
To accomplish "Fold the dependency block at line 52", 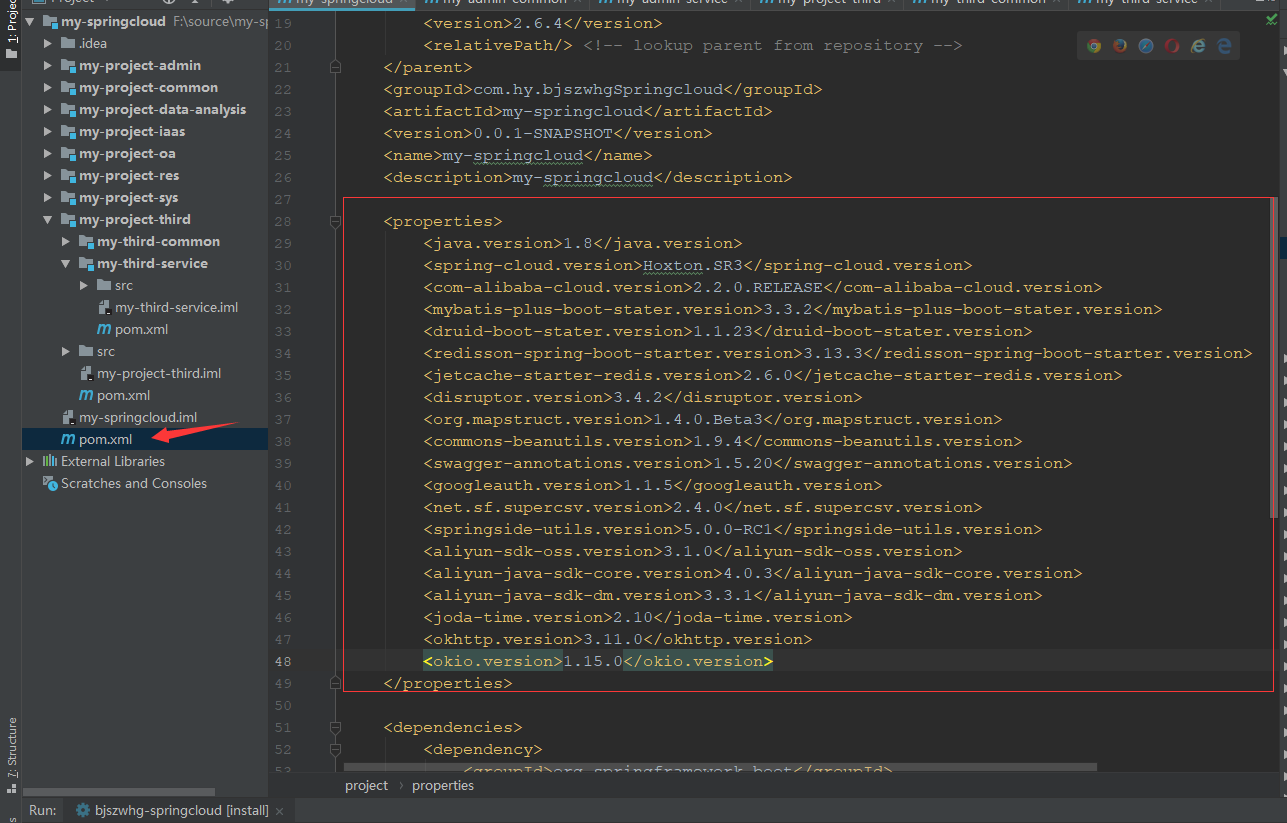I will (x=335, y=750).
